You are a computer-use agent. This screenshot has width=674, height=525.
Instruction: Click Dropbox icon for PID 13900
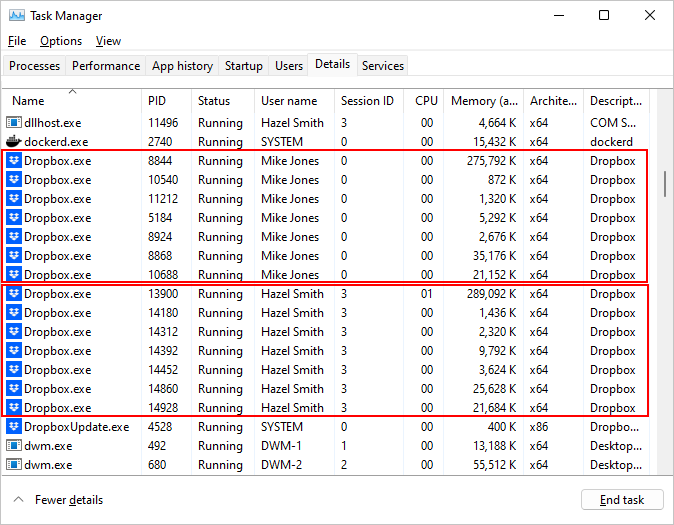14,294
